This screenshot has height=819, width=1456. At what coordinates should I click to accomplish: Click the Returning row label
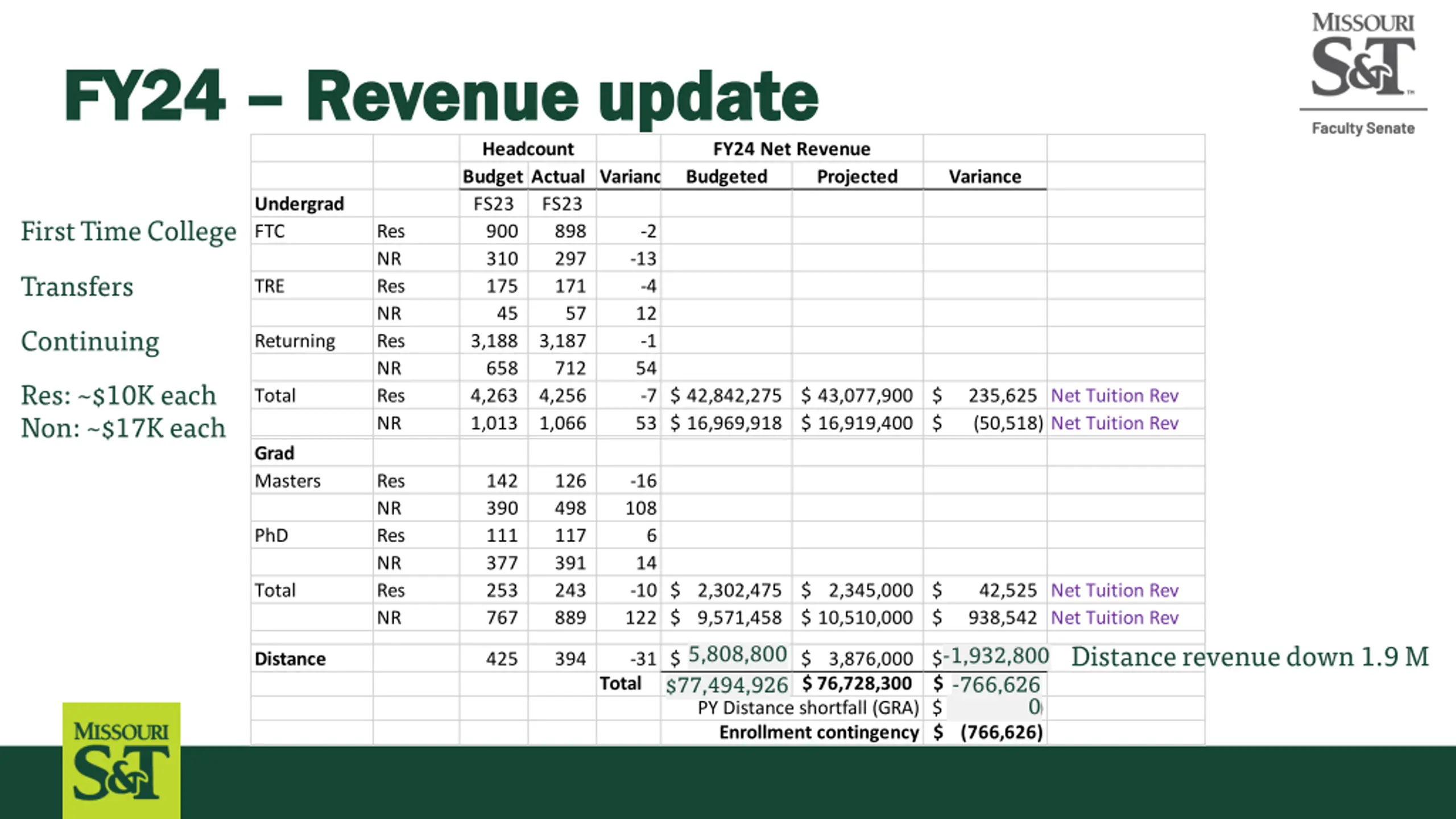coord(295,341)
